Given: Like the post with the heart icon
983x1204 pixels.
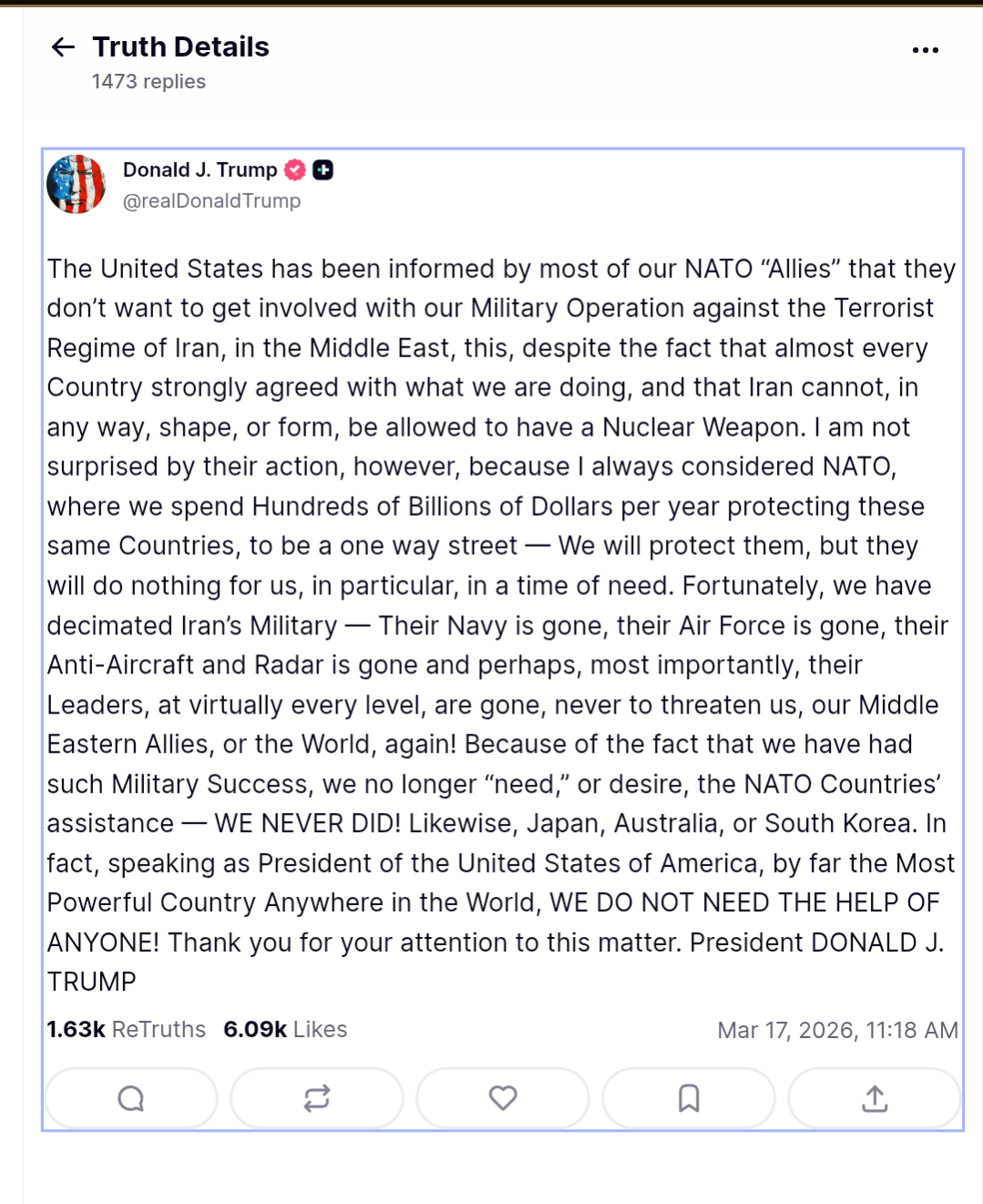Looking at the screenshot, I should (503, 1098).
